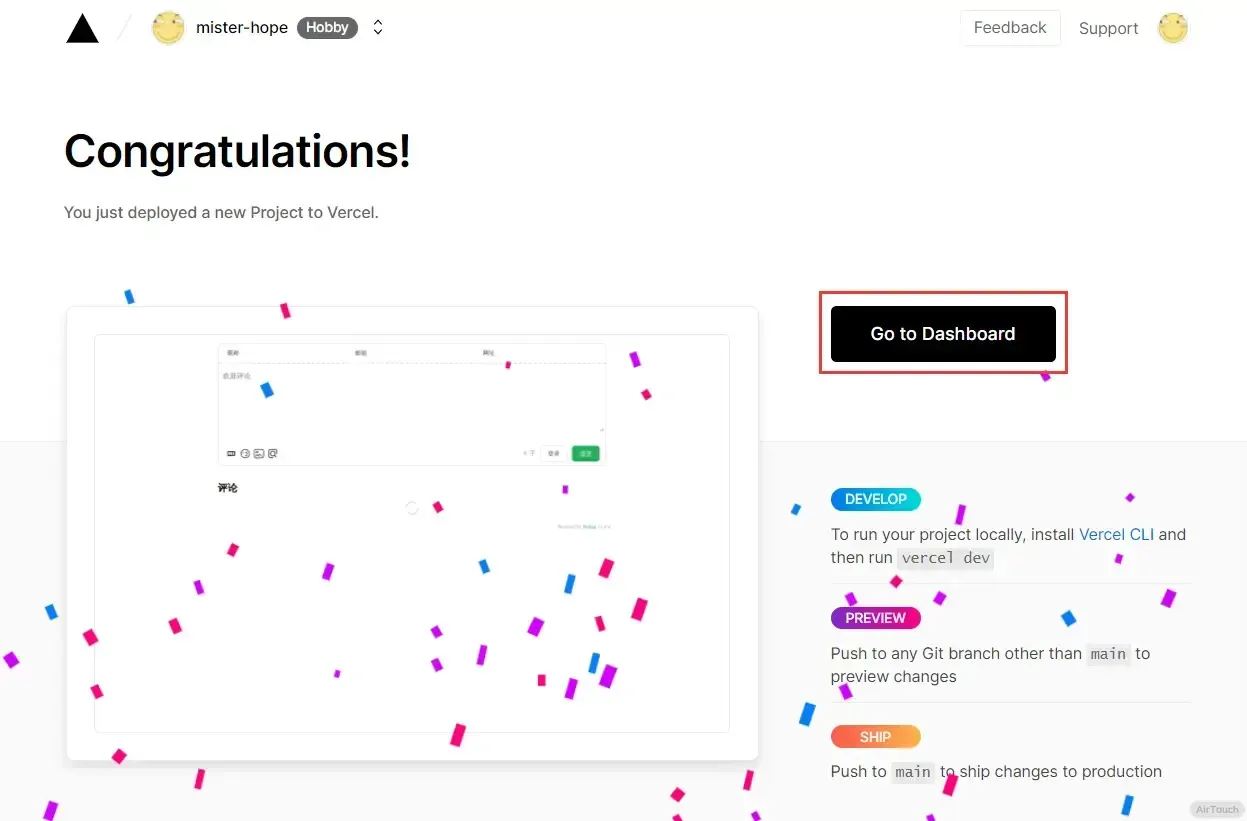Click the SHIP label badge

click(875, 737)
